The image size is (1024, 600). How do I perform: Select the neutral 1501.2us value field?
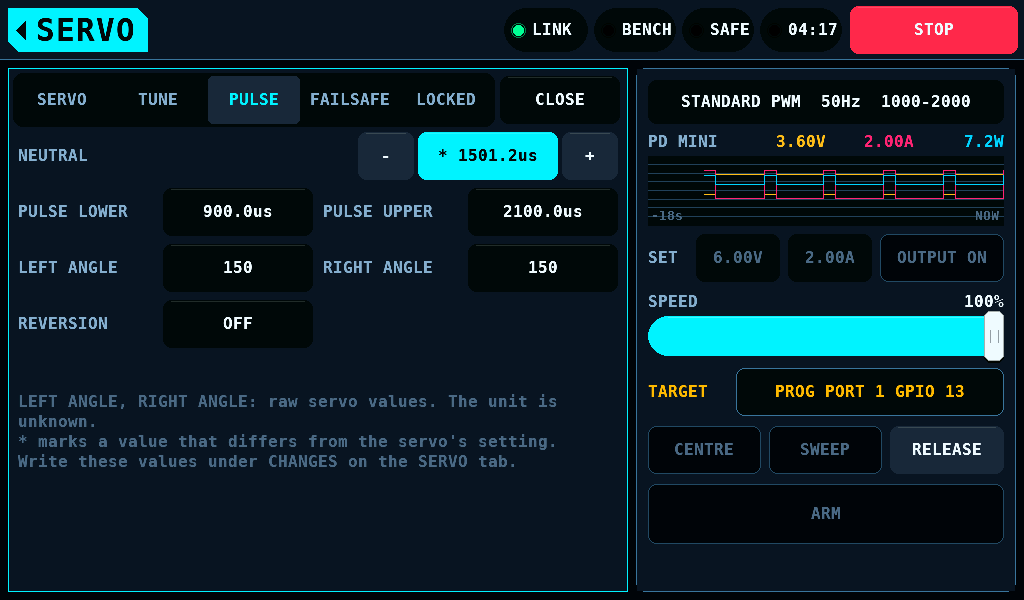click(488, 156)
